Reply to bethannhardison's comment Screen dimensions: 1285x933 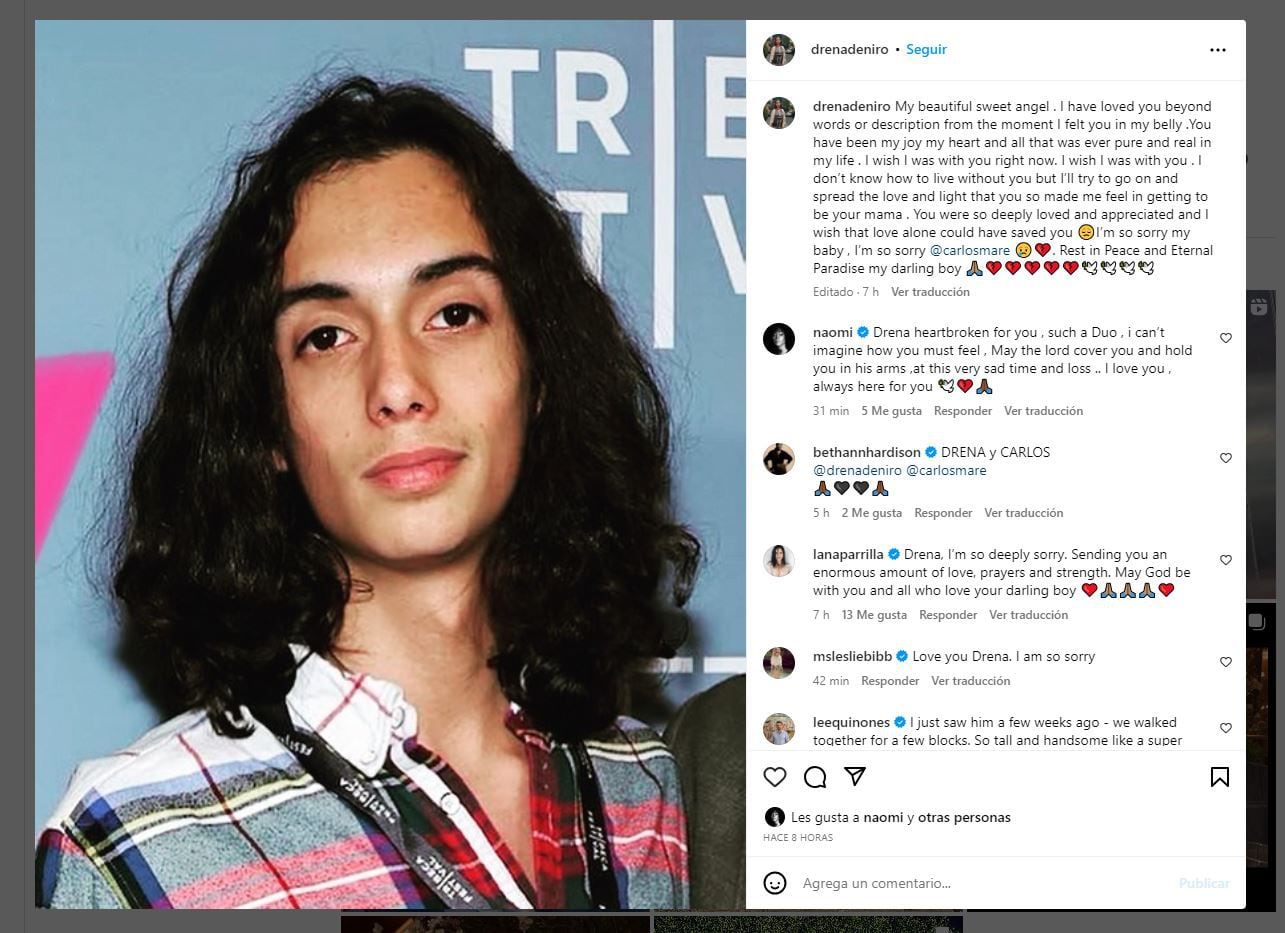pos(943,513)
